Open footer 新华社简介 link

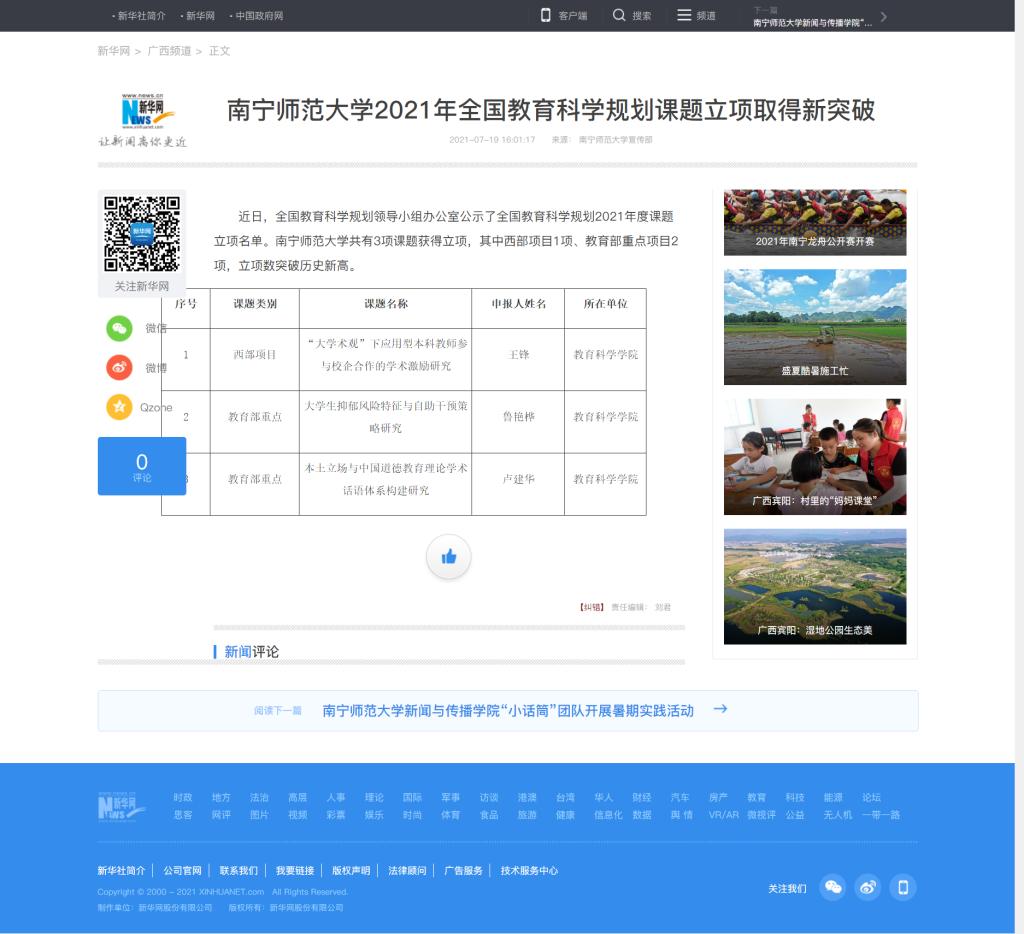pyautogui.click(x=121, y=871)
